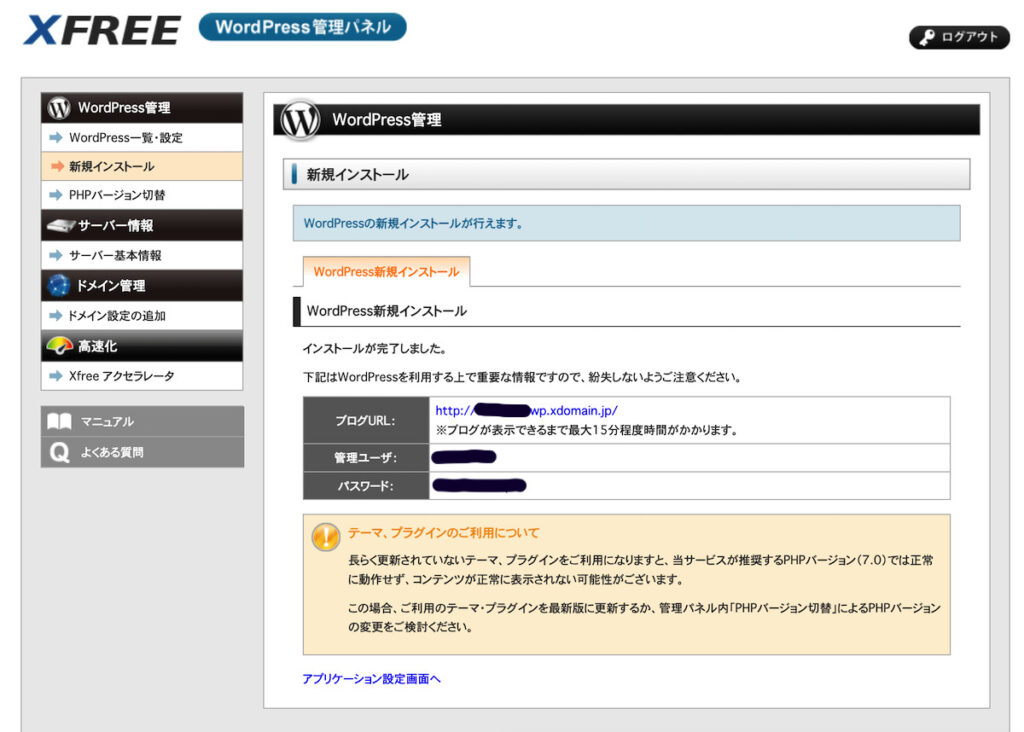The image size is (1024, 732).
Task: Click the key icon on logout button
Action: (927, 37)
